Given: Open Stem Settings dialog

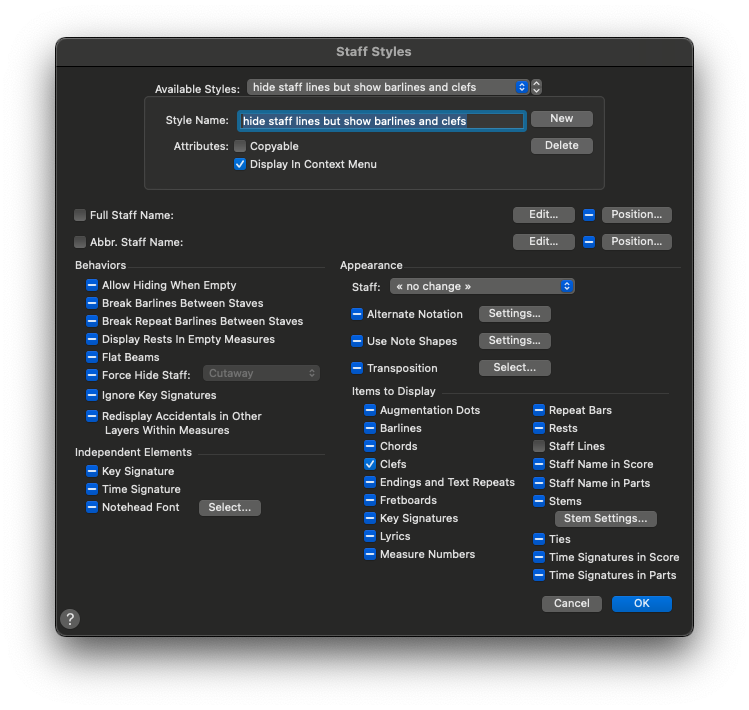Looking at the screenshot, I should click(x=606, y=518).
